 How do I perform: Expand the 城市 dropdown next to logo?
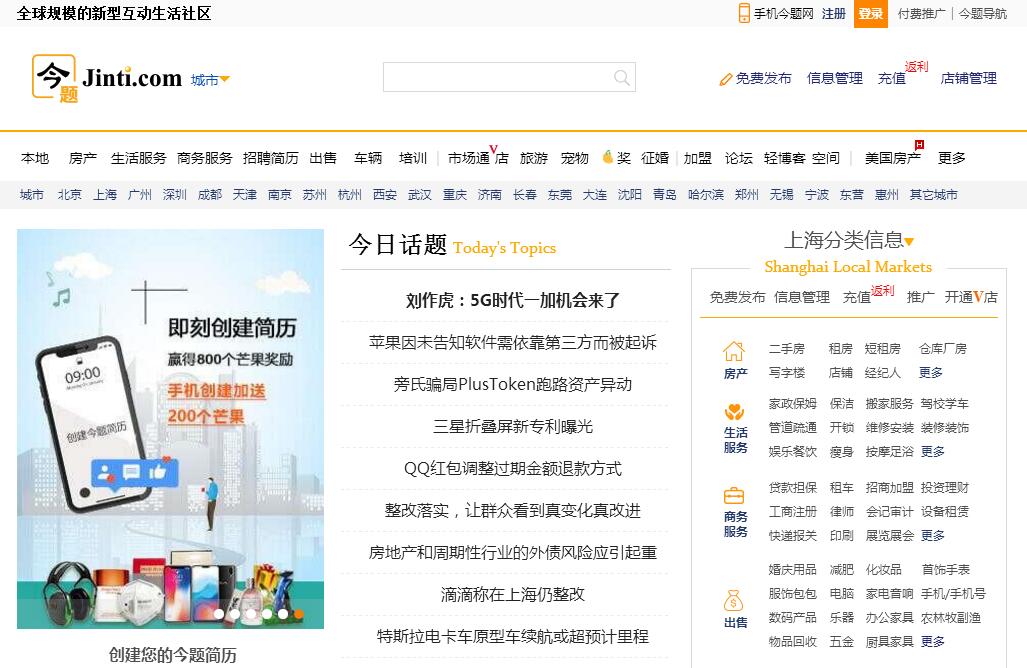pyautogui.click(x=210, y=80)
